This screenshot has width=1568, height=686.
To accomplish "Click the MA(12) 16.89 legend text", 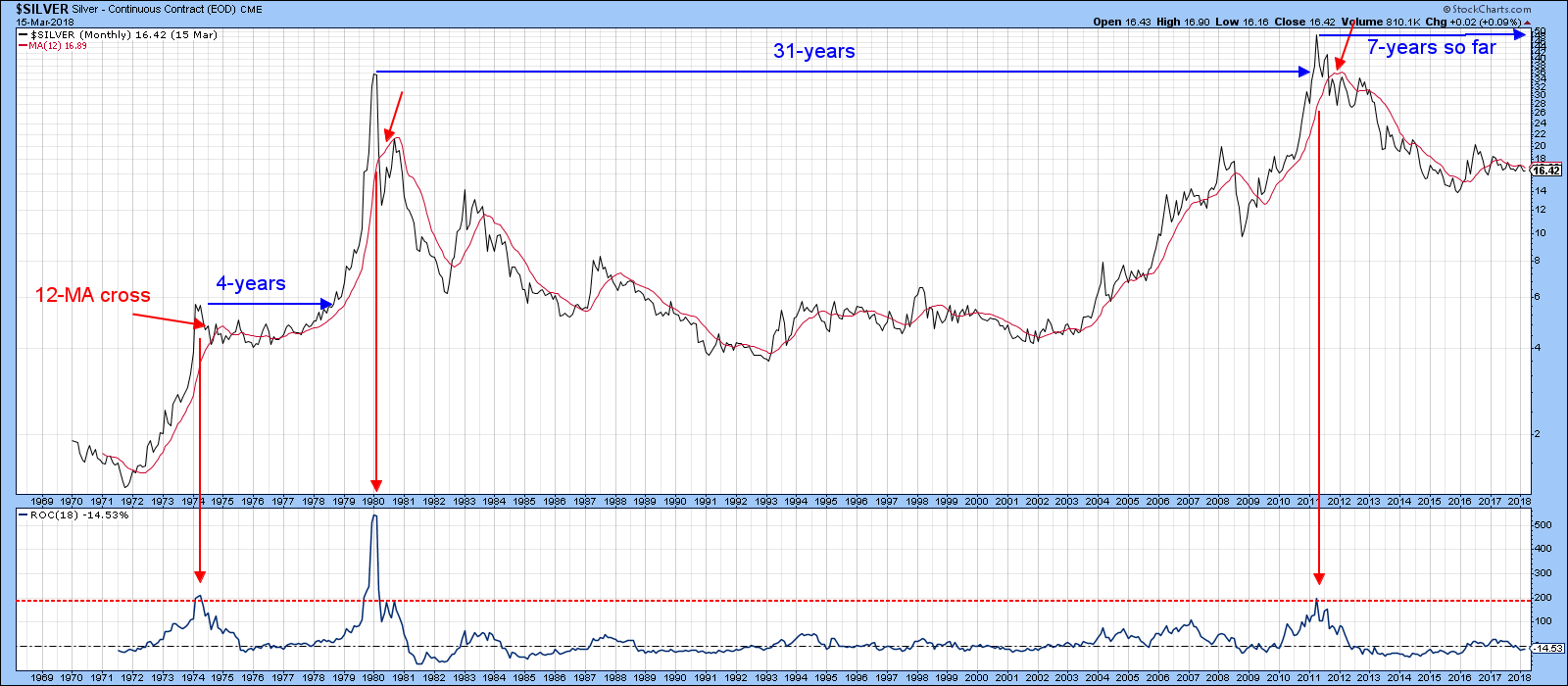I will coord(58,46).
